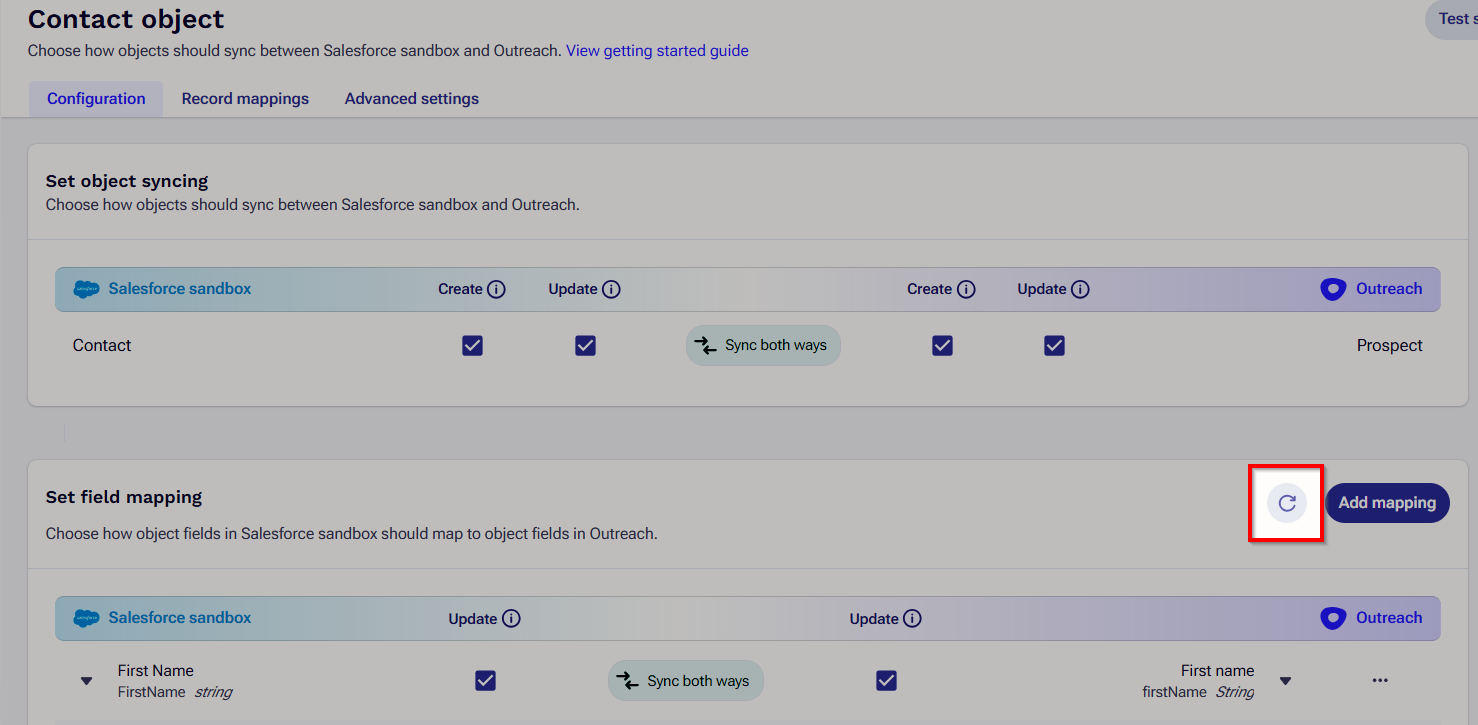Open the View getting started guide link
The image size is (1478, 725).
[x=657, y=50]
